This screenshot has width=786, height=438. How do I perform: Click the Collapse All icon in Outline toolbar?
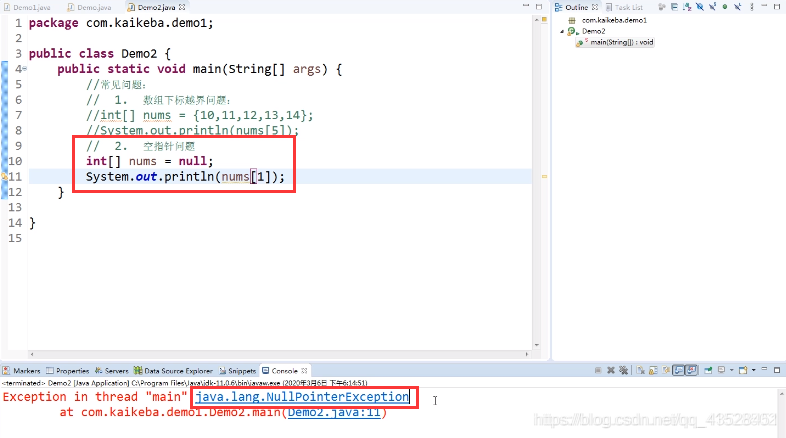click(674, 7)
